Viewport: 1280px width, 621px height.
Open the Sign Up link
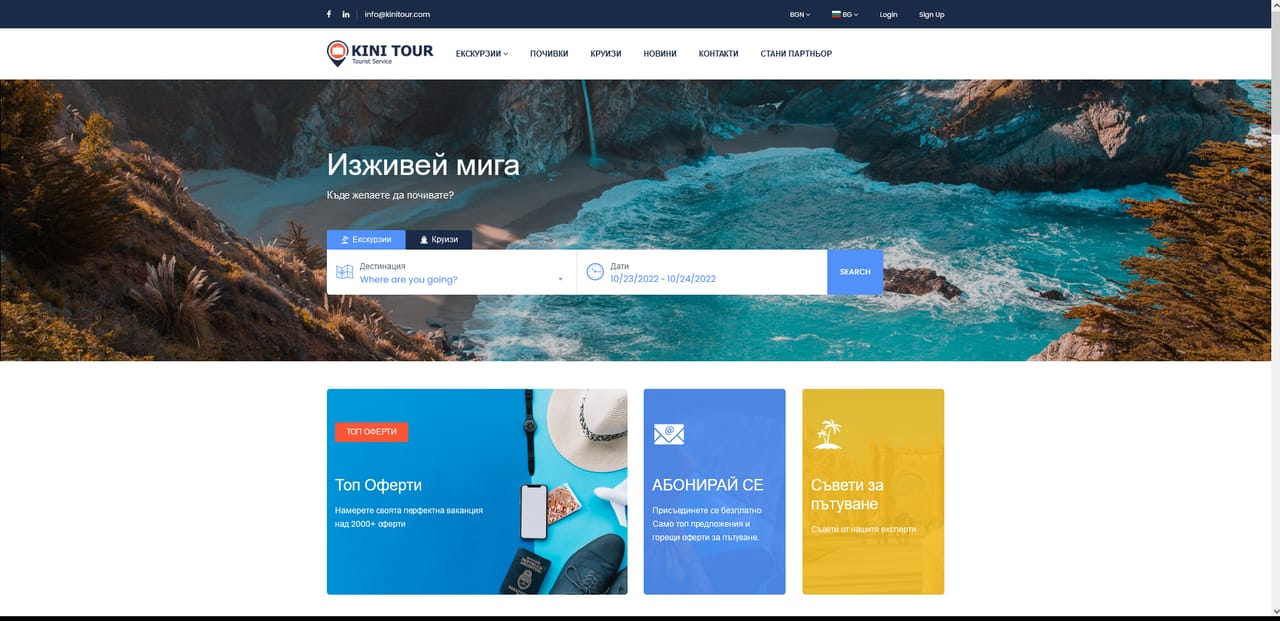tap(931, 15)
